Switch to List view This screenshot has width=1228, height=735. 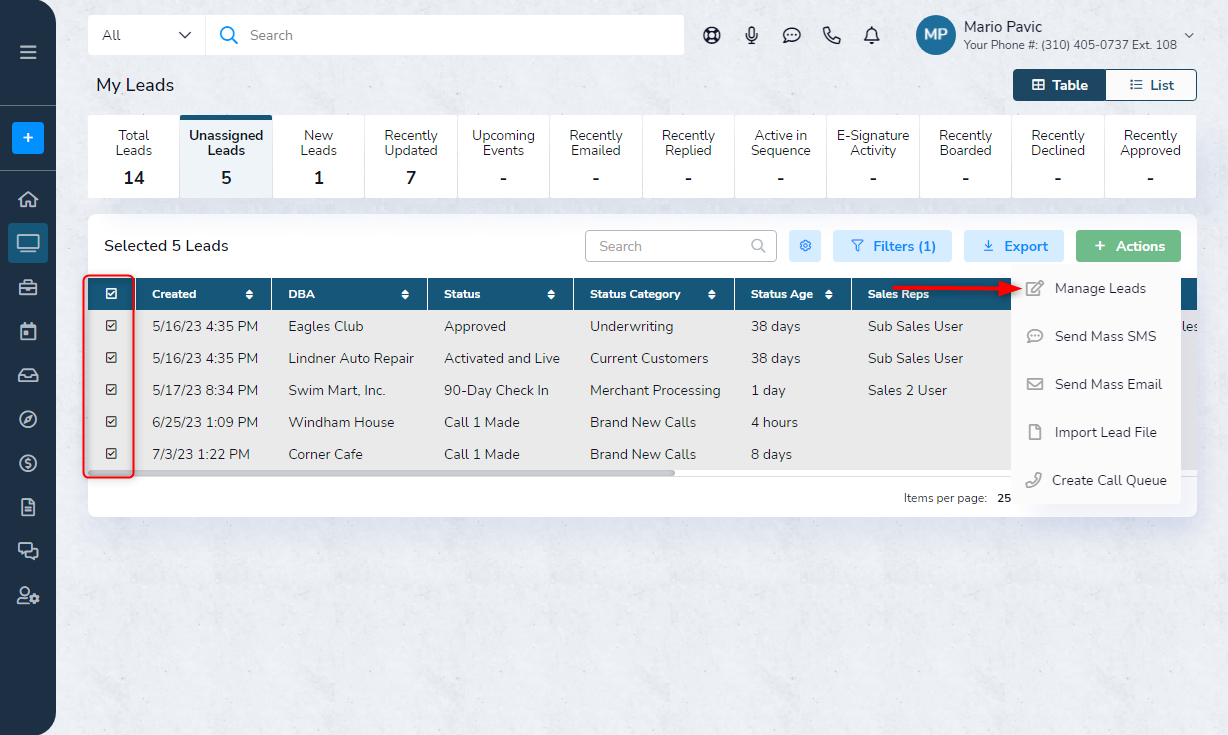pos(1151,85)
